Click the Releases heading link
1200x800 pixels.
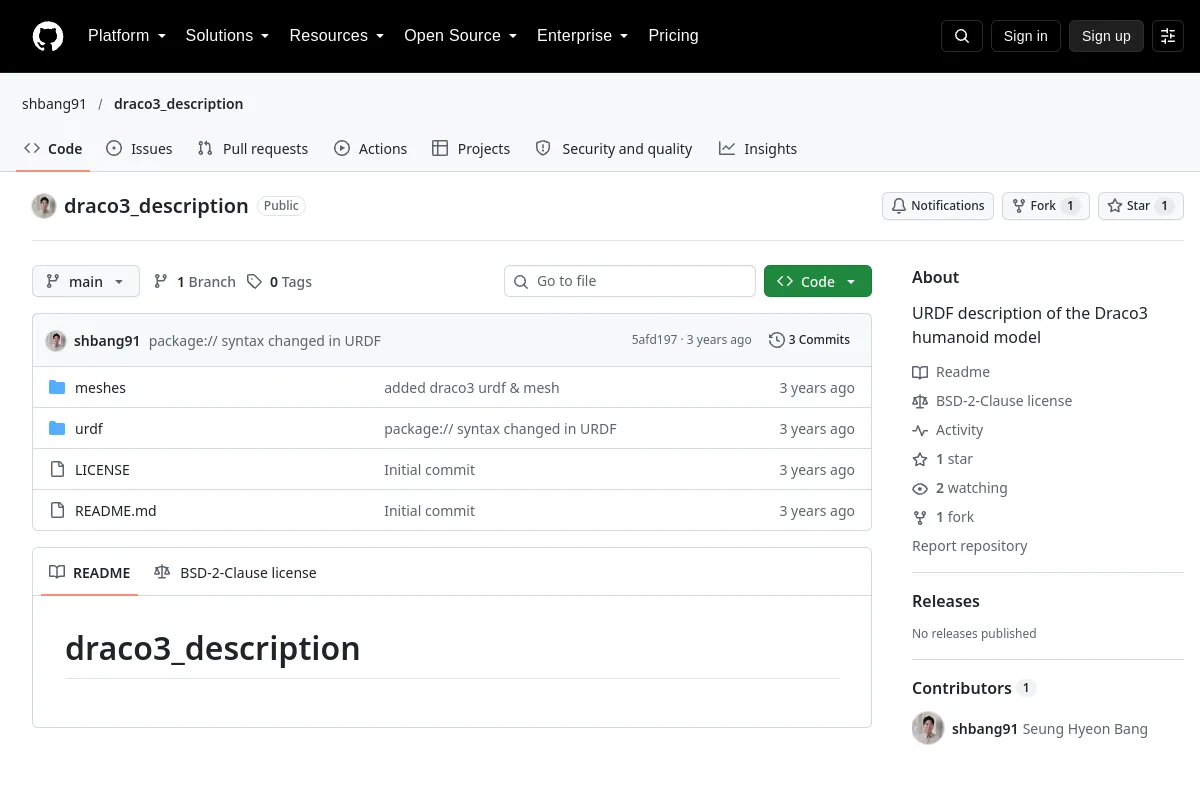946,601
